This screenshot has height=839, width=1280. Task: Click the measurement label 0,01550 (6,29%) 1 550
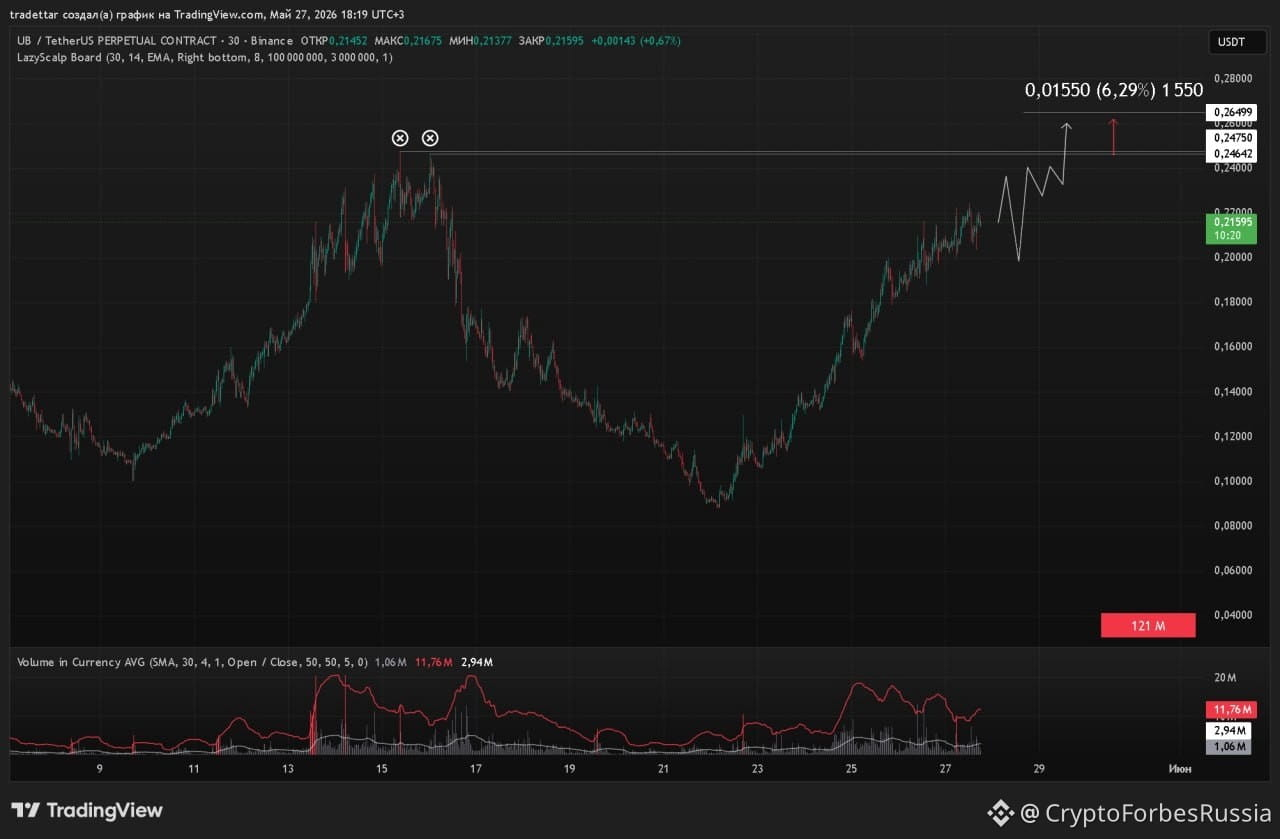click(1114, 90)
